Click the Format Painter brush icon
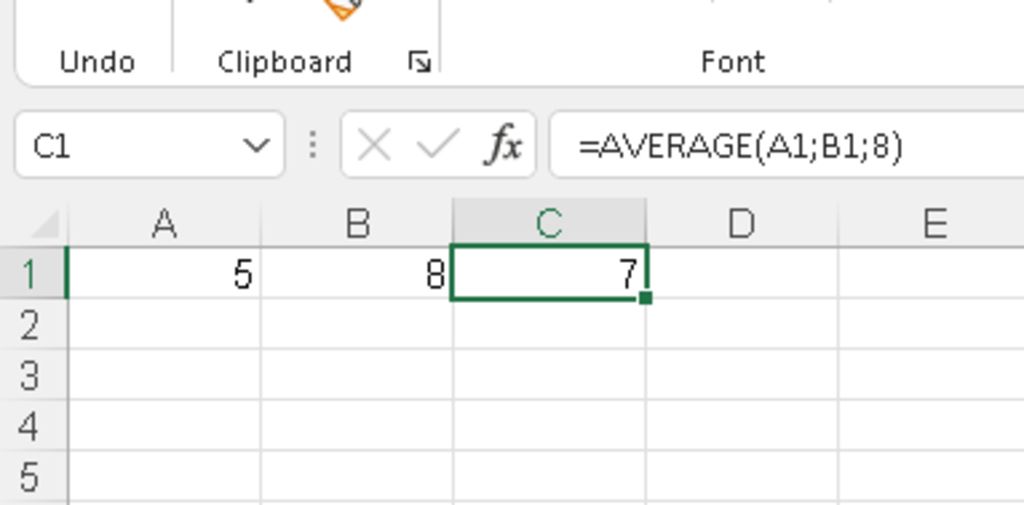 (342, 8)
